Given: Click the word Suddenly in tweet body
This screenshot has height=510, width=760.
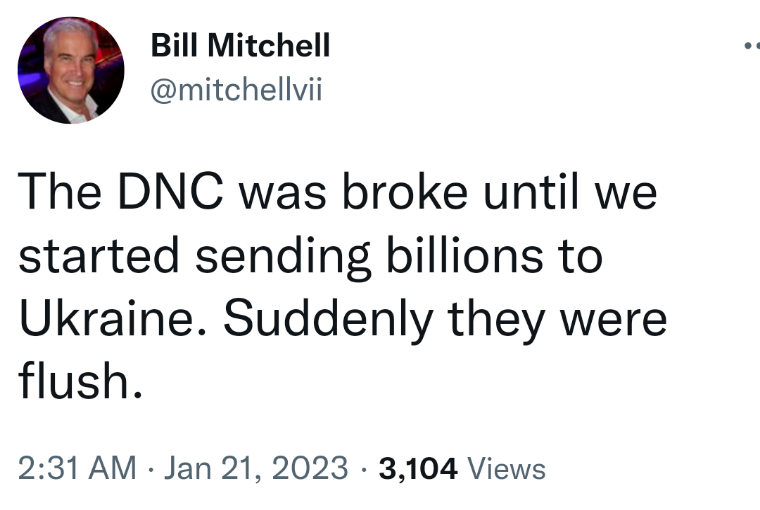Looking at the screenshot, I should tap(328, 321).
